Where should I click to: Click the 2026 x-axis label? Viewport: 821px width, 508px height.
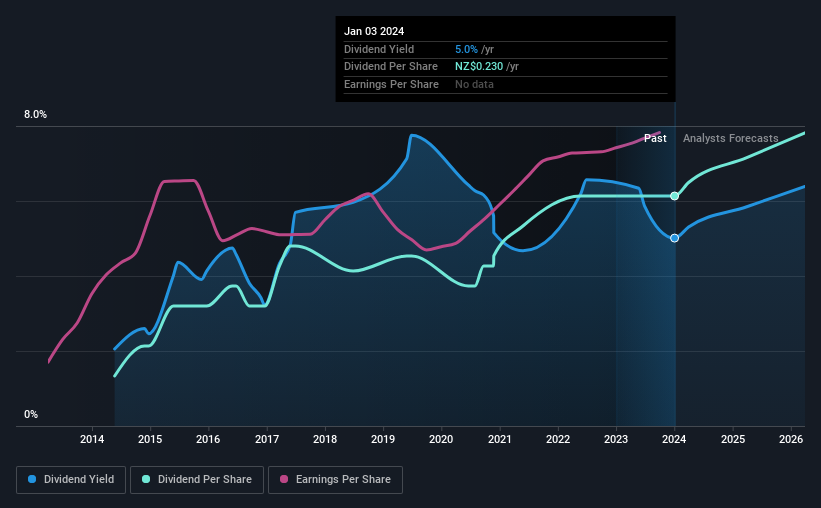[x=791, y=439]
